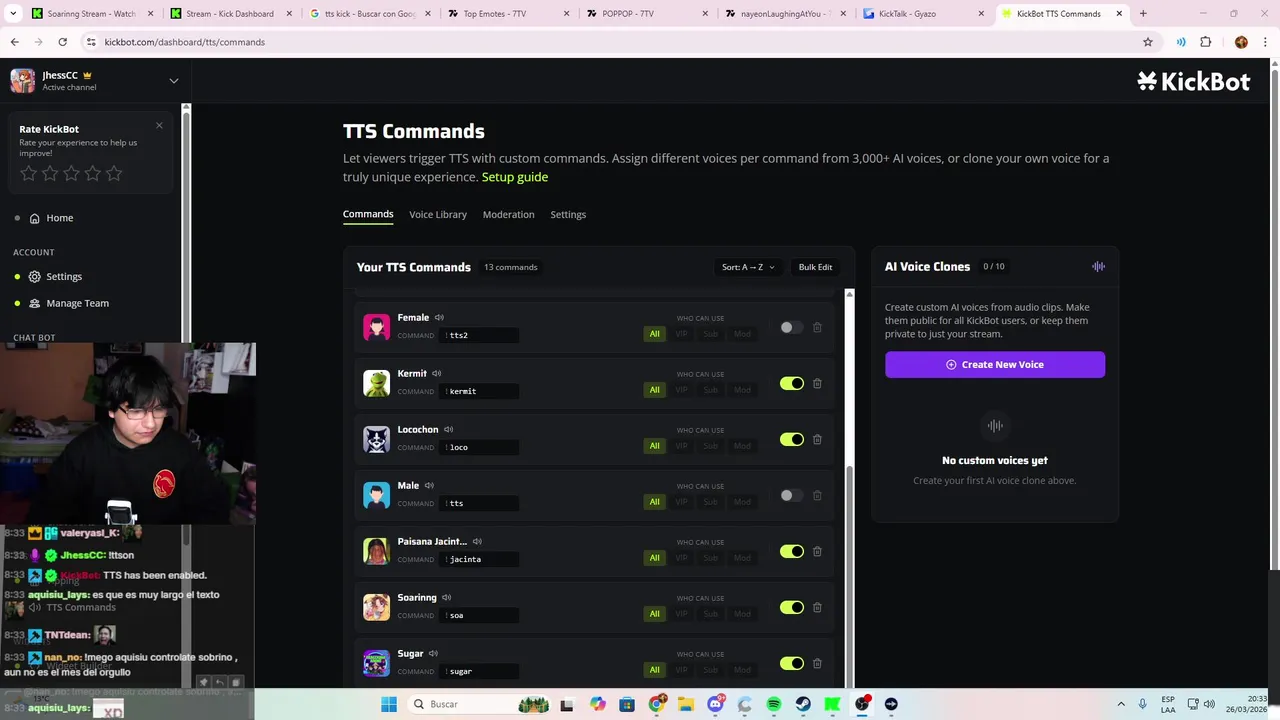Switch to the Voice Library tab
Viewport: 1280px width, 720px height.
438,215
